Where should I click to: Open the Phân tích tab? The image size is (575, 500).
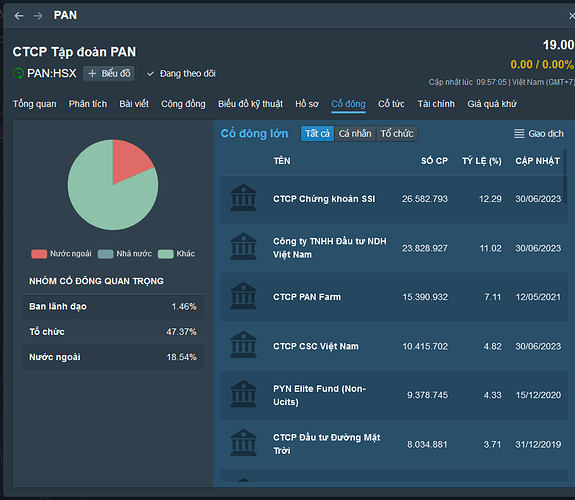(x=88, y=104)
